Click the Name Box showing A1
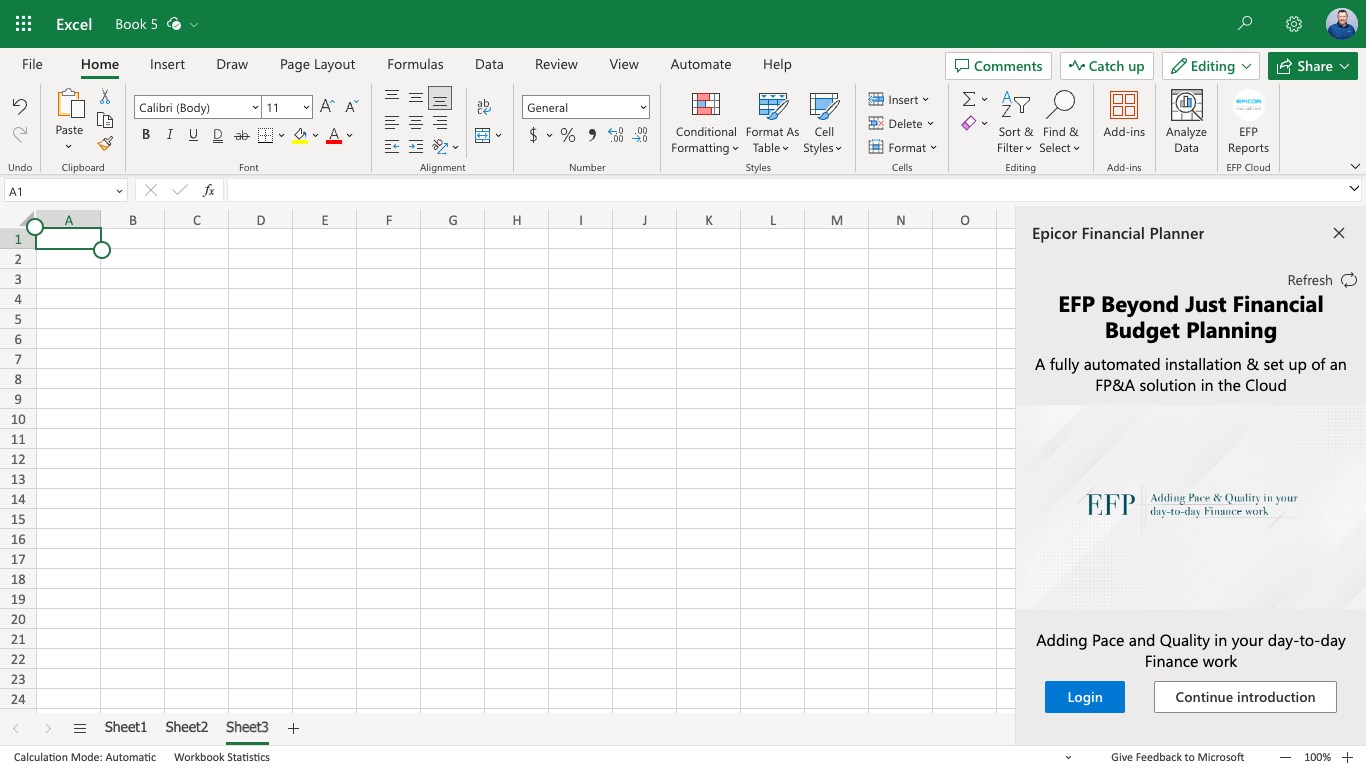 [65, 190]
